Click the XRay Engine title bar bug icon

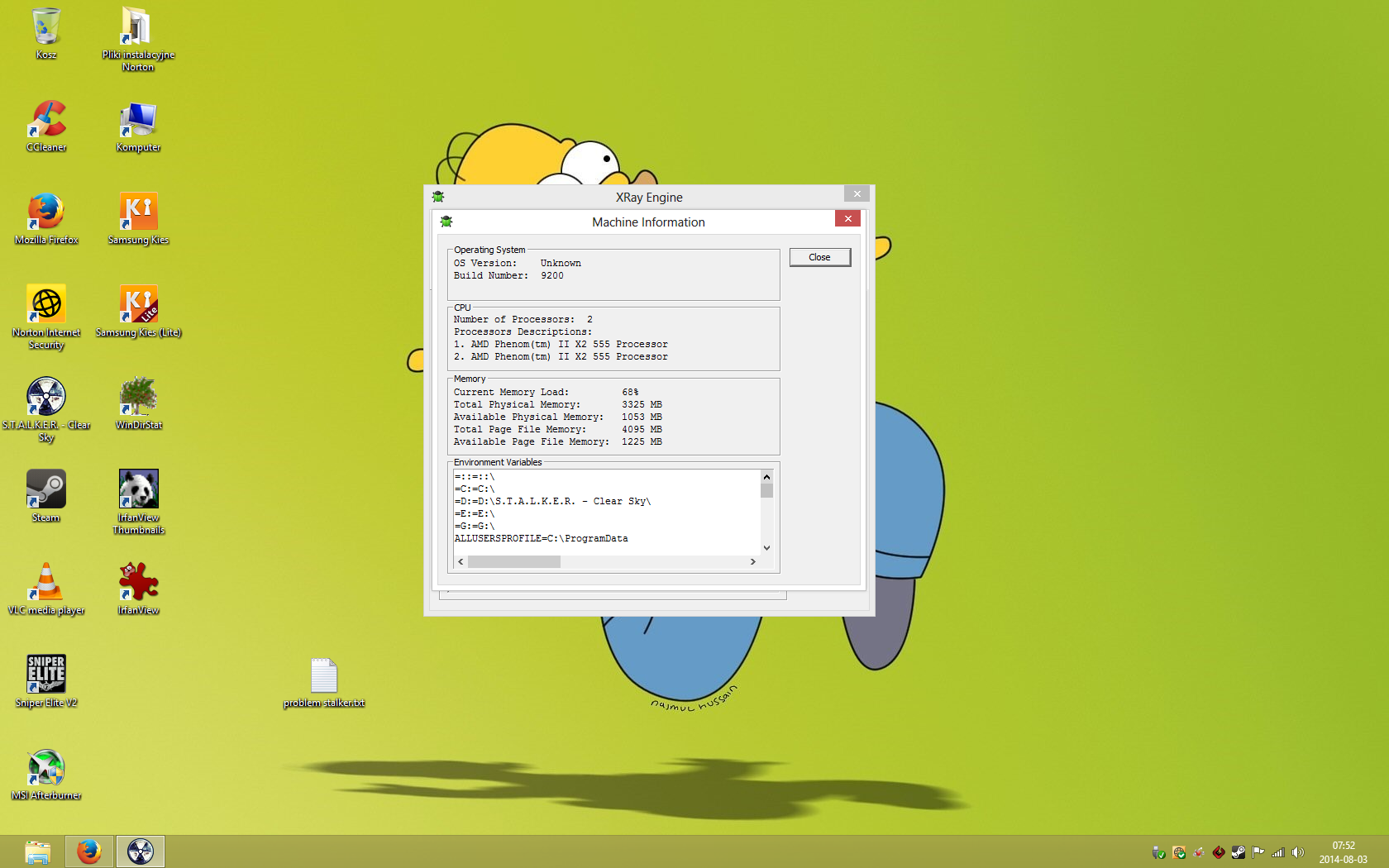[x=438, y=197]
